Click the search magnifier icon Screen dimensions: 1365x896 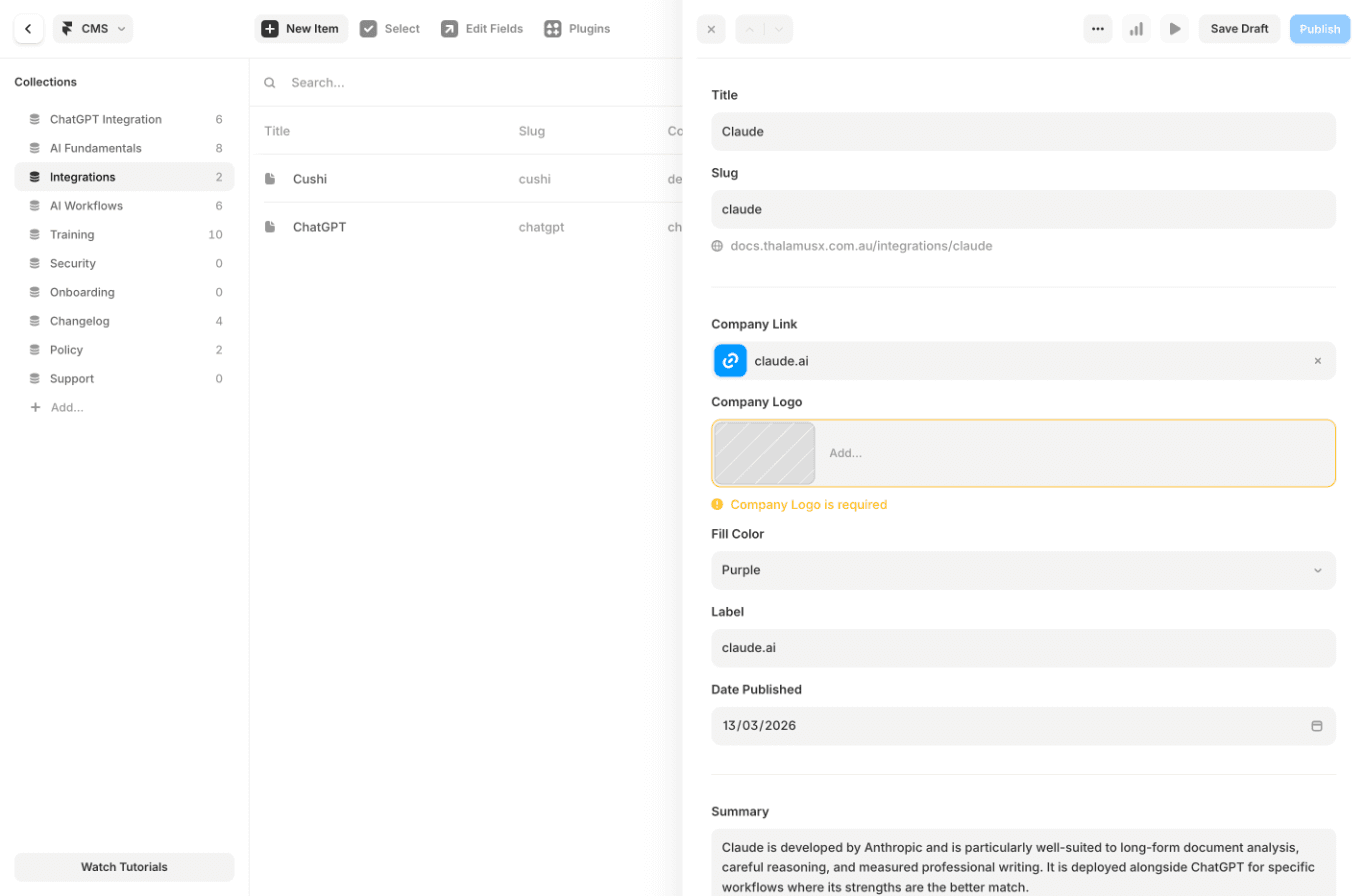click(270, 83)
